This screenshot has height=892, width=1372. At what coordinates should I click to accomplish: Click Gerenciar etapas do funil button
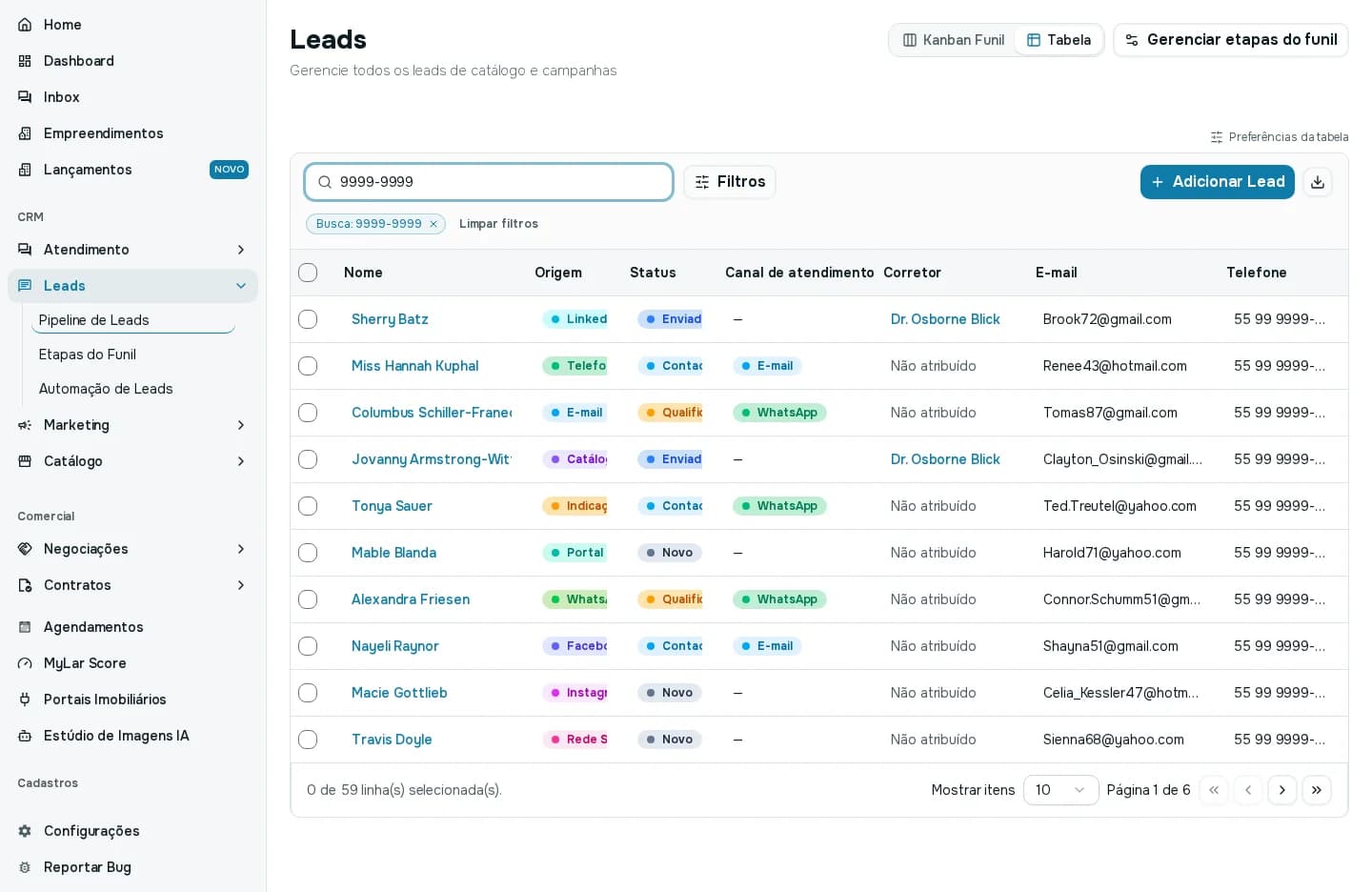click(x=1231, y=40)
